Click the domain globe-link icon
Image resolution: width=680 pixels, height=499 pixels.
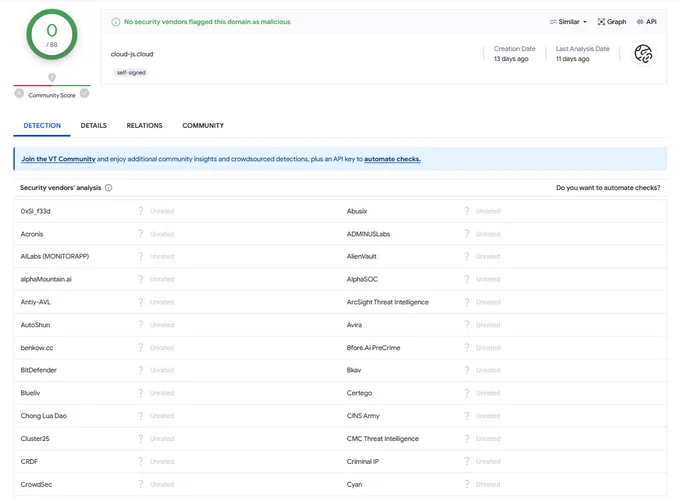click(643, 54)
